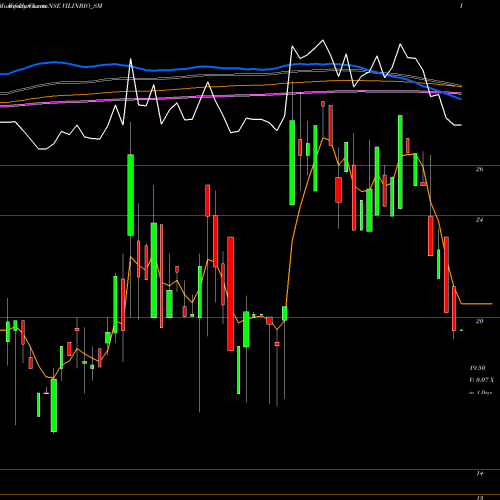Viewport: 500px width, 500px height.
Task: Click the NSE VILINBIO_SM chart title
Action: [x=76, y=6]
